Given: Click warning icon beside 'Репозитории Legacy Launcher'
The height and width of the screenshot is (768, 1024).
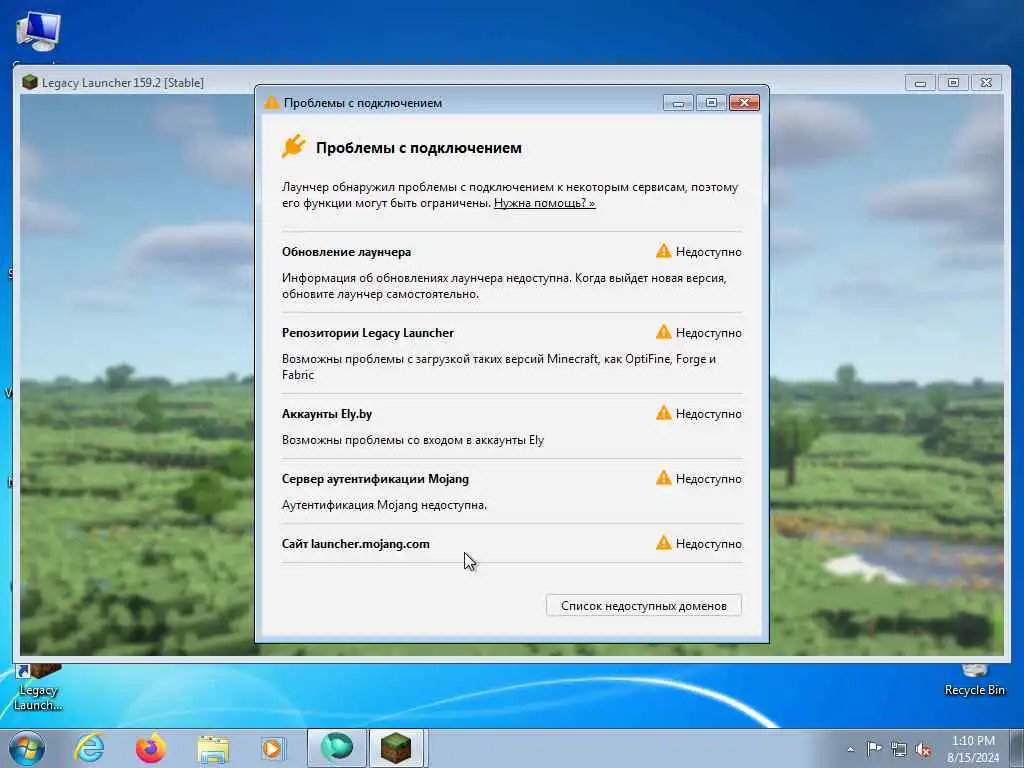Looking at the screenshot, I should tap(663, 332).
